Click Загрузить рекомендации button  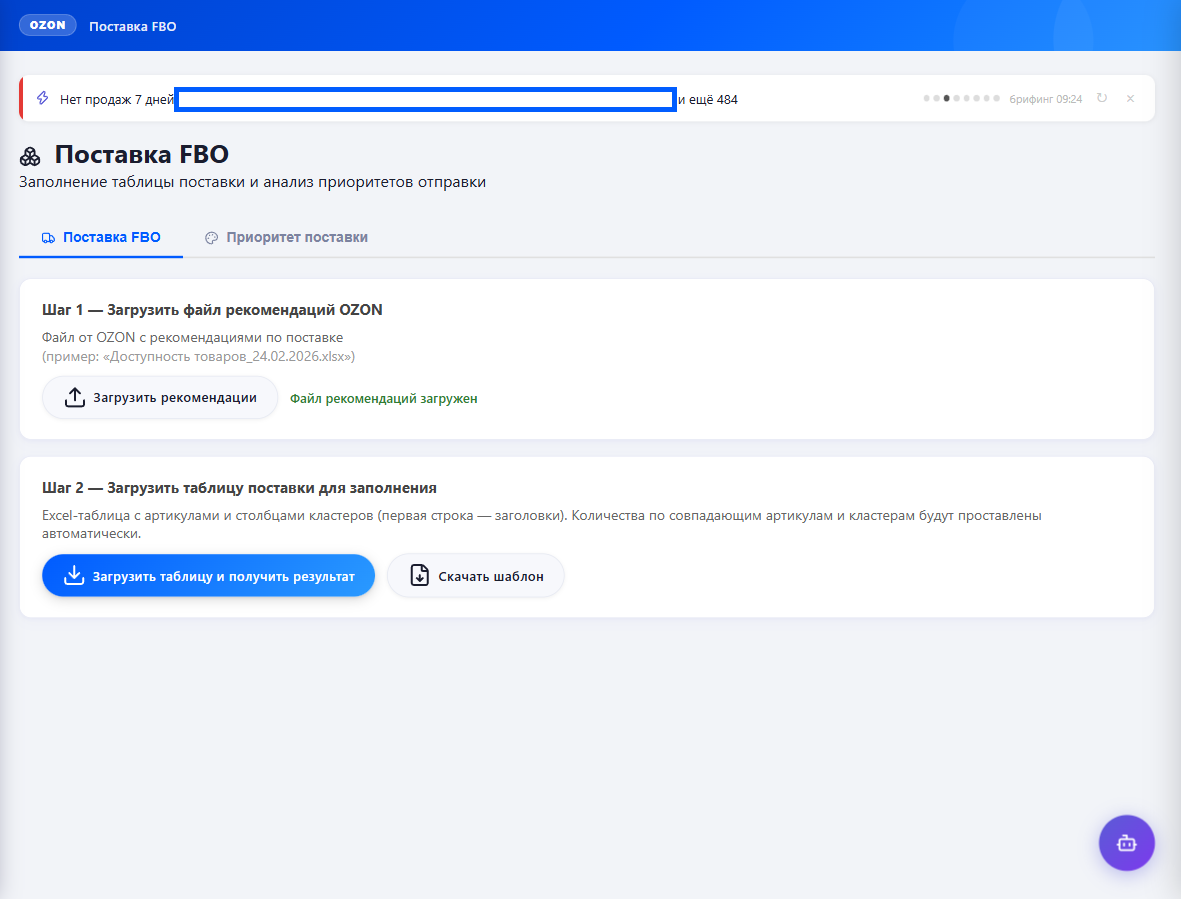tap(160, 398)
